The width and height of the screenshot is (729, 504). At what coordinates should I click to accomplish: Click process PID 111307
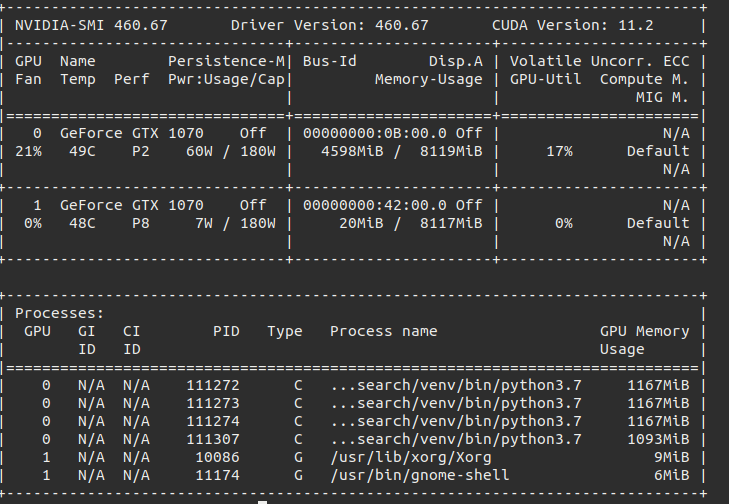pos(213,439)
